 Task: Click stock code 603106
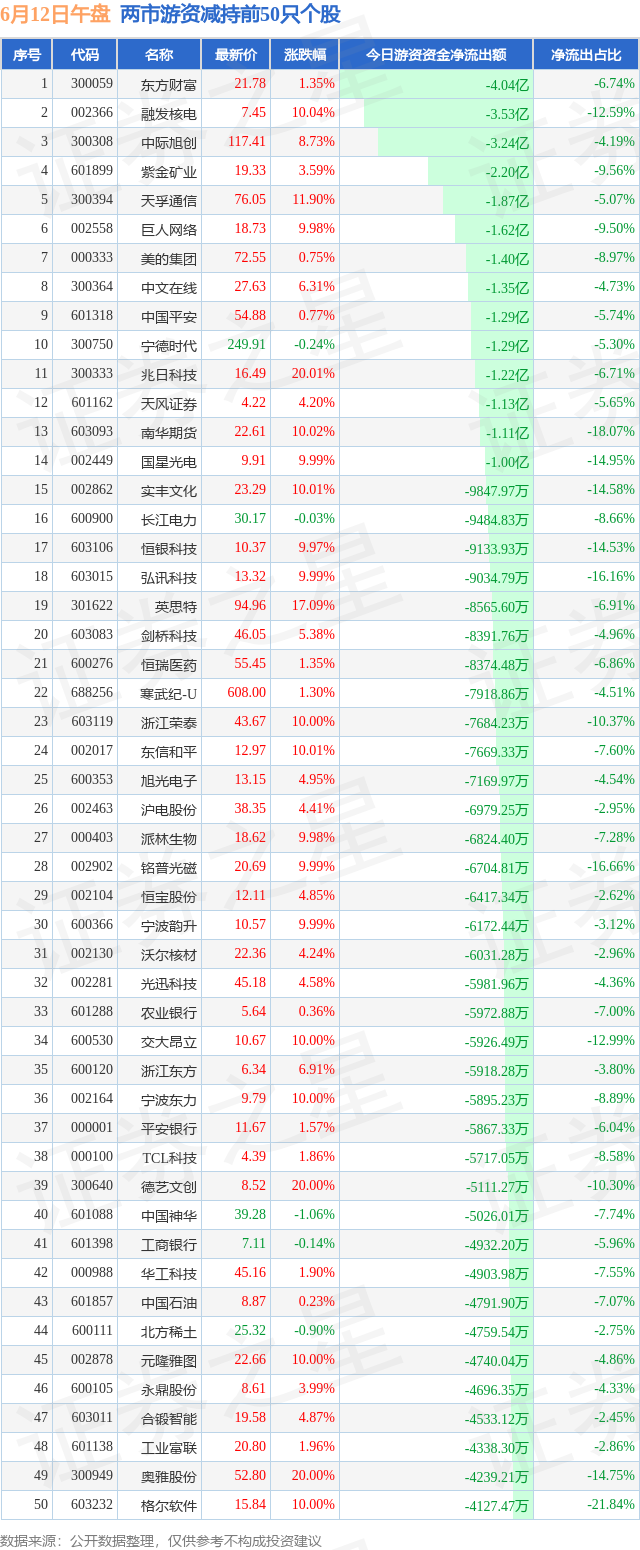92,548
